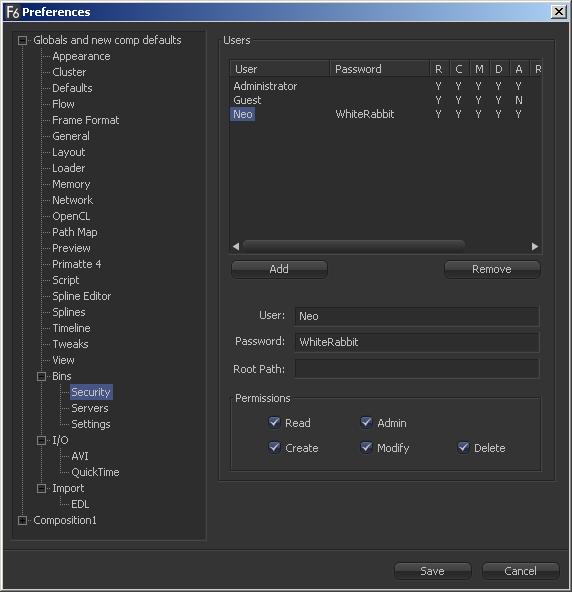
Task: Disable the Delete permission checkbox
Action: pos(463,448)
